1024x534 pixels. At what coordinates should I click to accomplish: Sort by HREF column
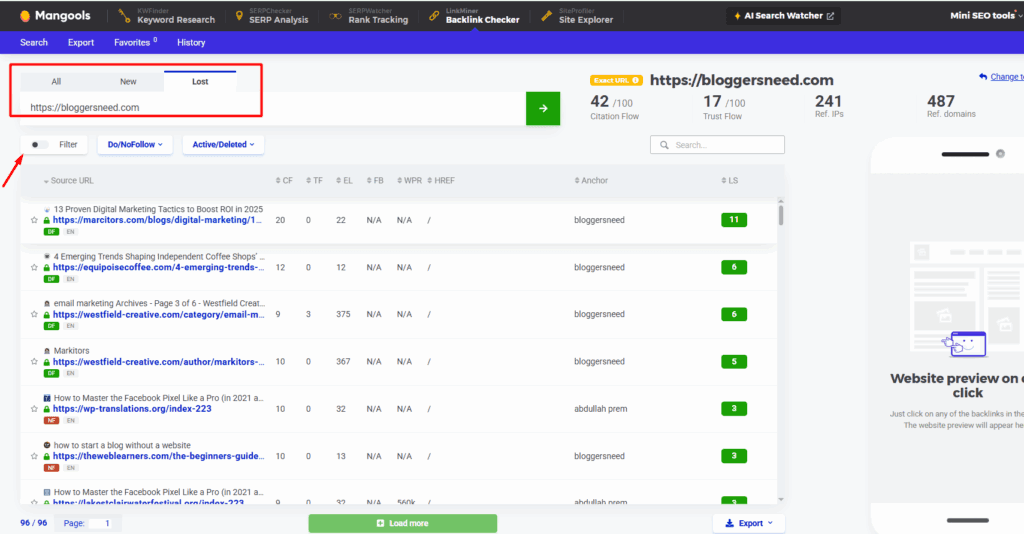(441, 181)
